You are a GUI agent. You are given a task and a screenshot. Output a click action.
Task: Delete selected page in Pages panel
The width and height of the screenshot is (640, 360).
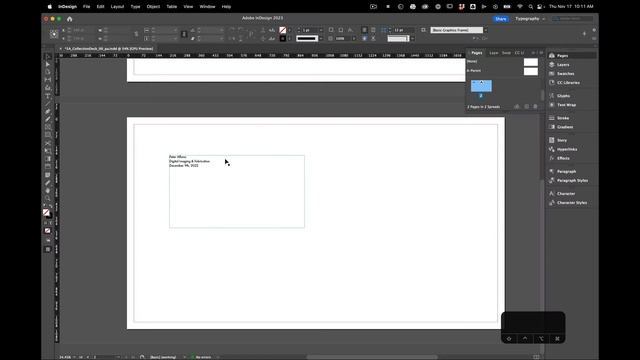pos(536,107)
